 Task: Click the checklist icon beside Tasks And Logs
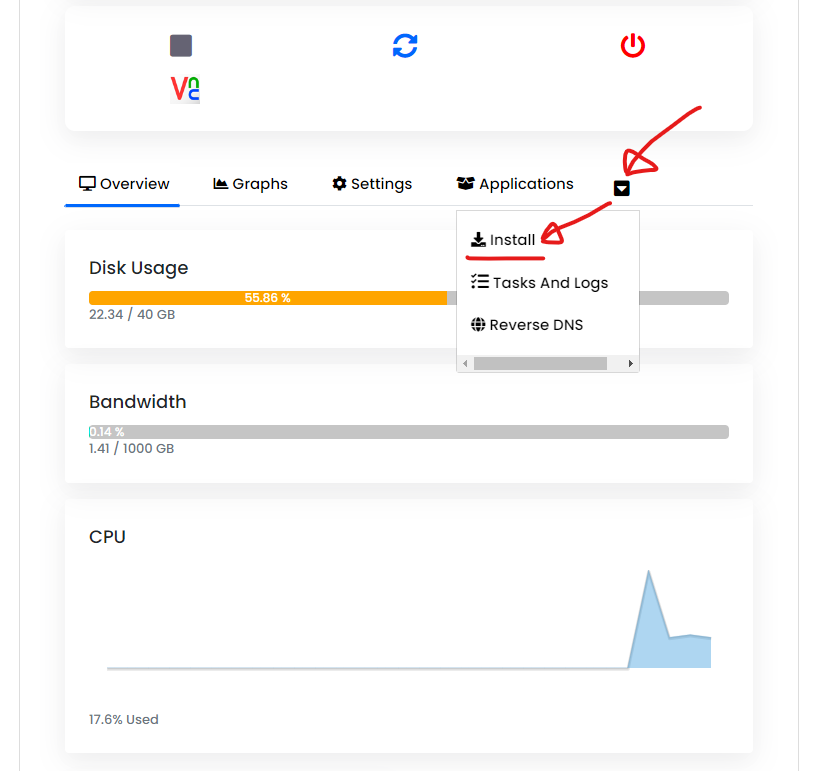(x=479, y=282)
